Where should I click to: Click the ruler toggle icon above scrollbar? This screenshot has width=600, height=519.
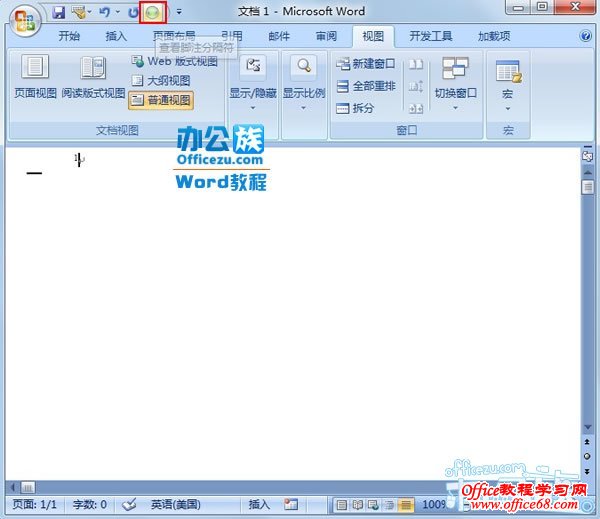pyautogui.click(x=587, y=154)
